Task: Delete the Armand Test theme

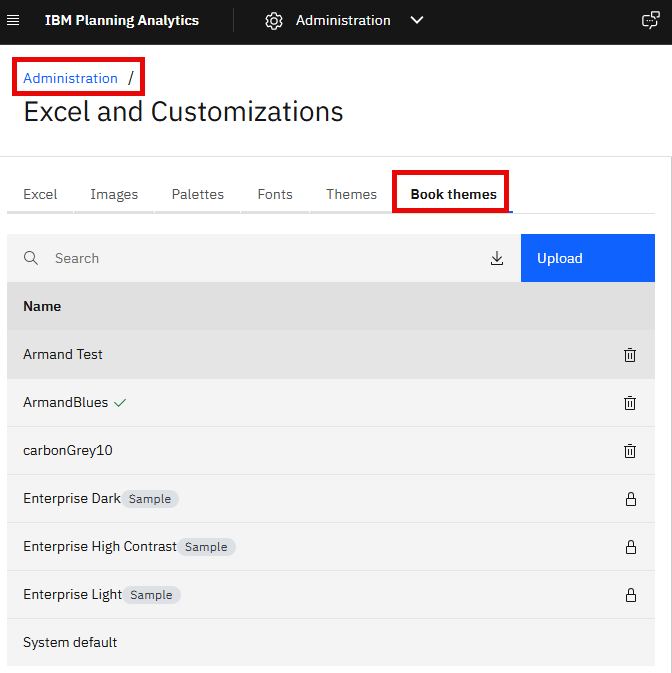Action: tap(630, 355)
